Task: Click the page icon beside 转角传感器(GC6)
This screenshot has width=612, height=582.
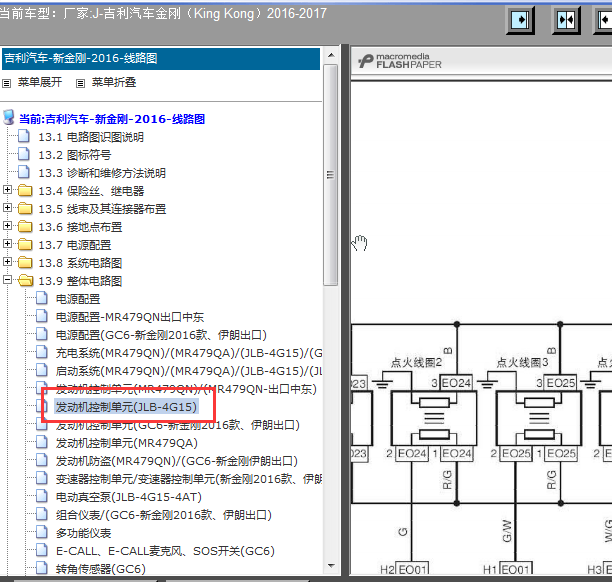Action: pos(42,568)
